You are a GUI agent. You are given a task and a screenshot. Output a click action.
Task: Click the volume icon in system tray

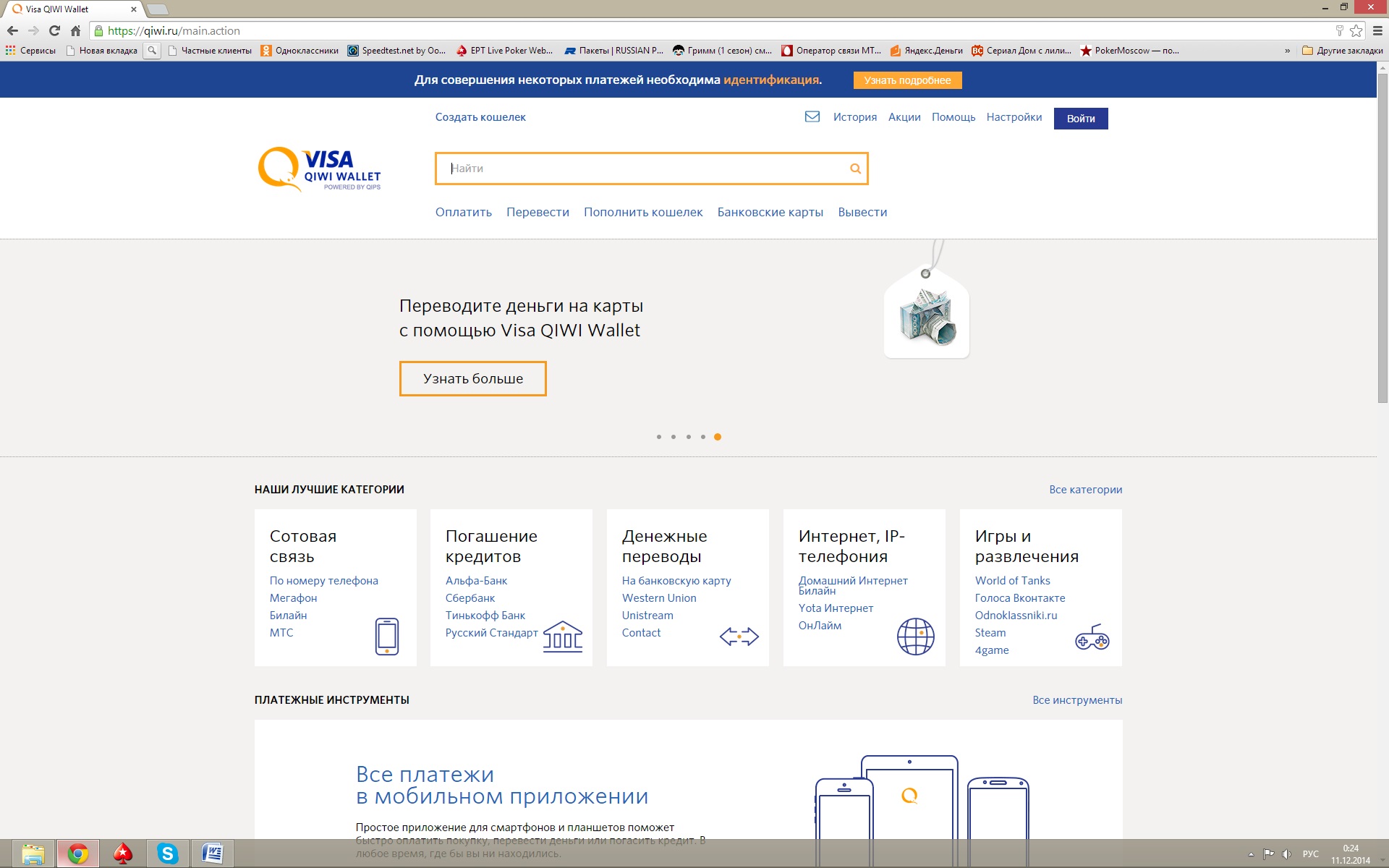click(x=1286, y=854)
